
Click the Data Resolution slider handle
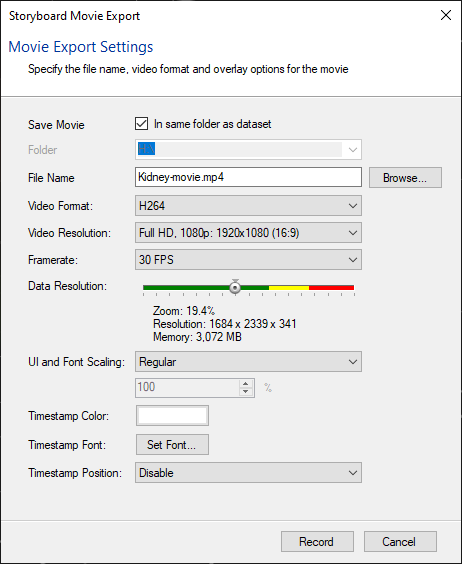pos(235,287)
